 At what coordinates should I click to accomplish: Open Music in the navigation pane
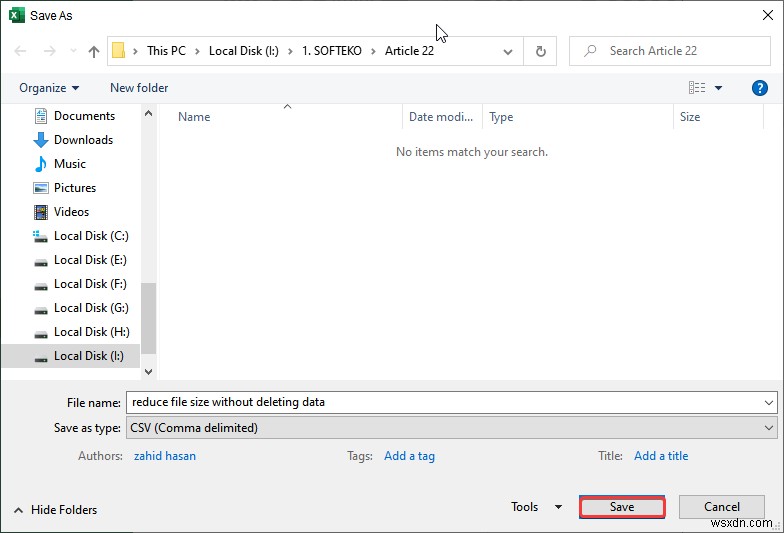[x=70, y=164]
